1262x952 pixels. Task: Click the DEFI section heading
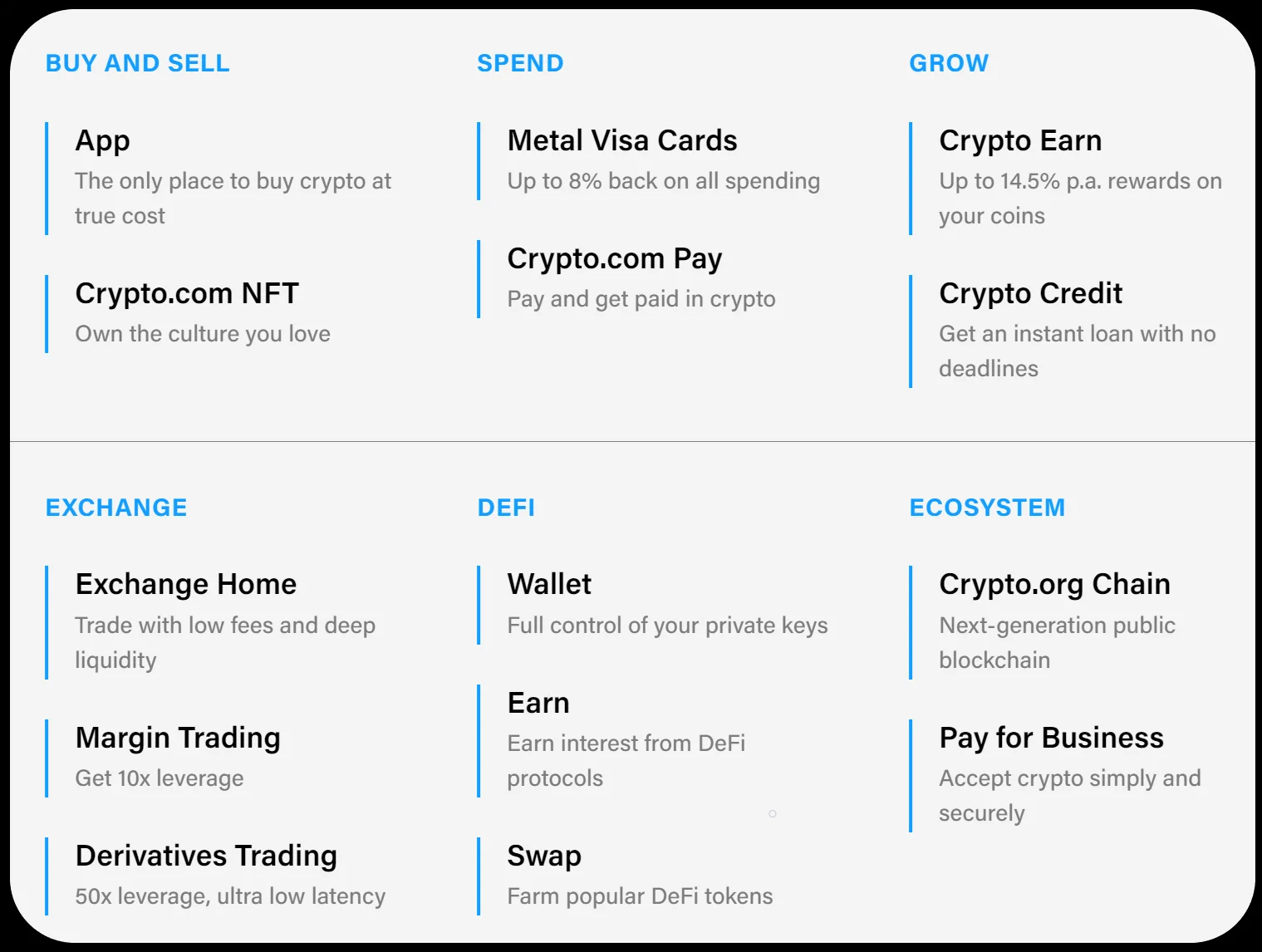point(506,508)
